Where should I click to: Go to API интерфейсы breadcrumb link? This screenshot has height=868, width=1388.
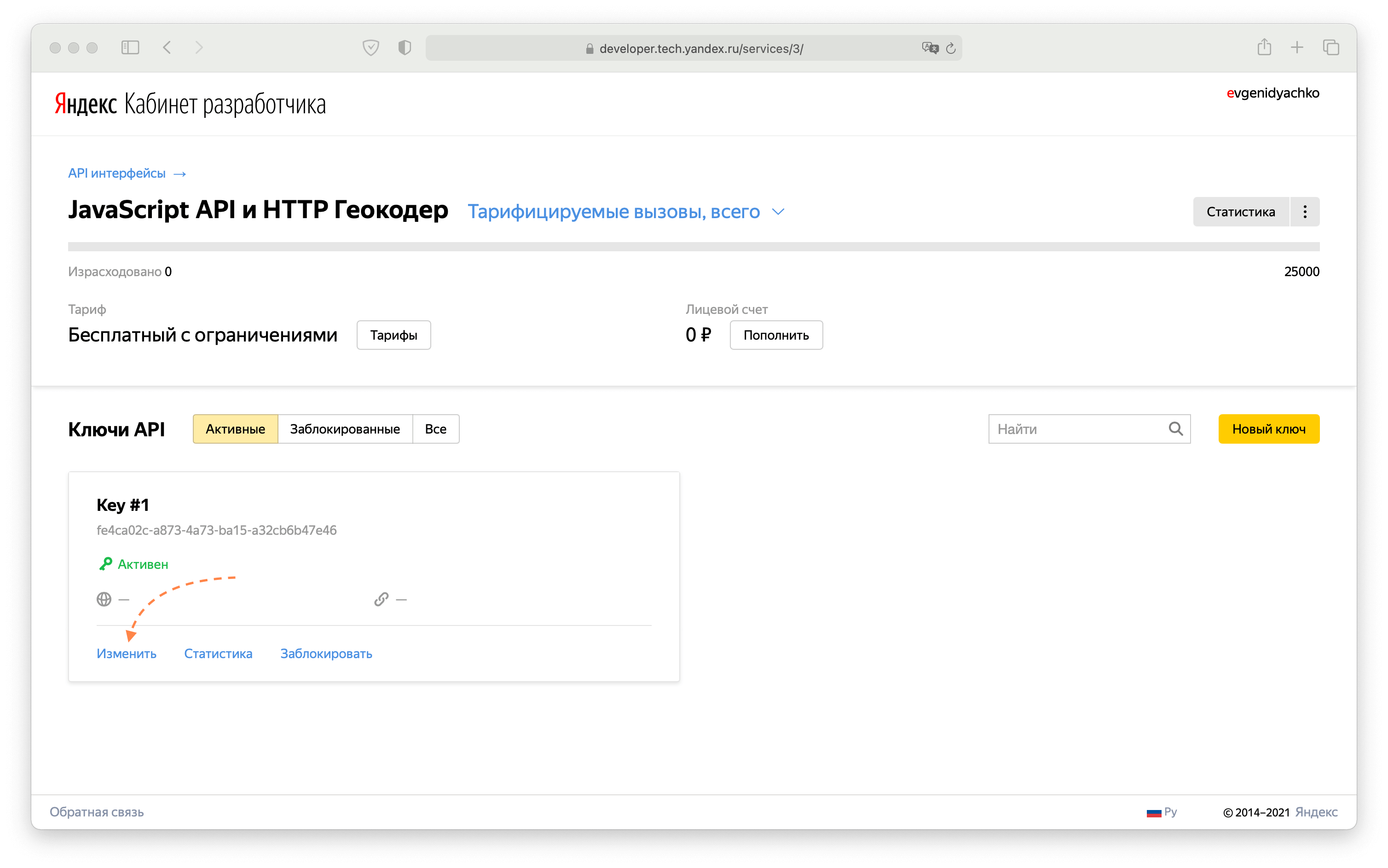(127, 174)
